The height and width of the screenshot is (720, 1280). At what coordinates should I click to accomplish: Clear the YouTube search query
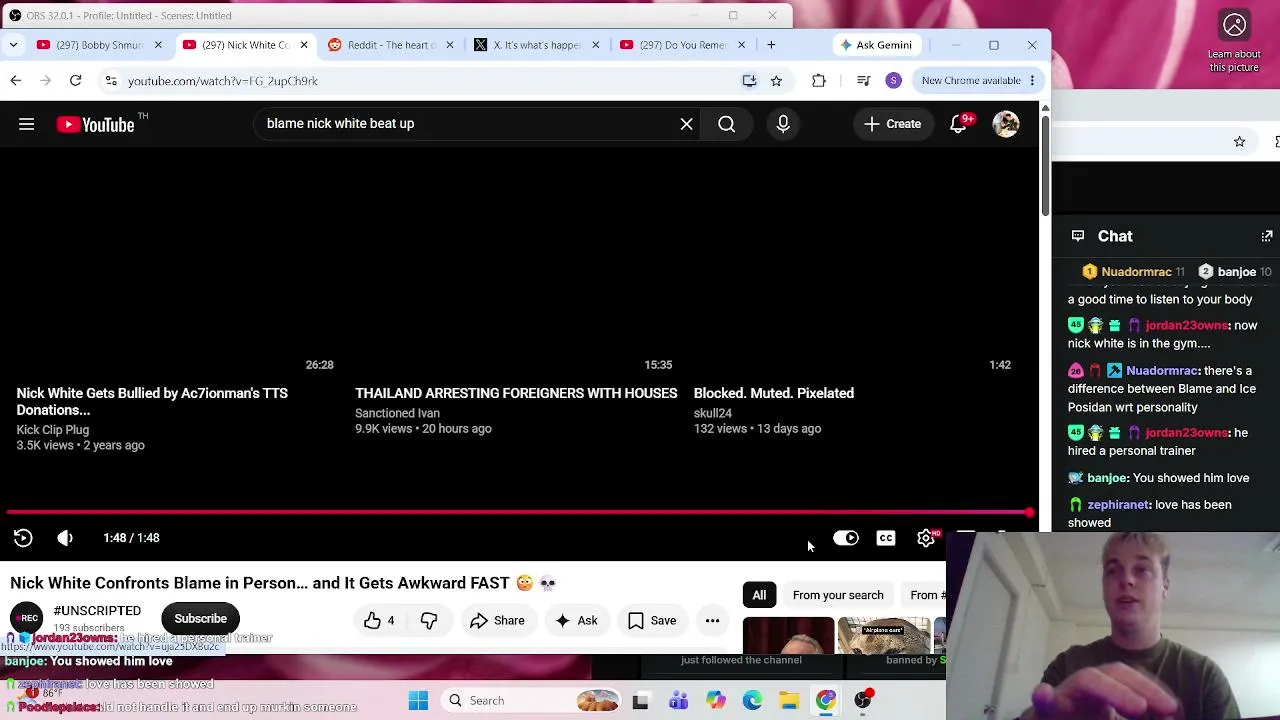[x=686, y=124]
